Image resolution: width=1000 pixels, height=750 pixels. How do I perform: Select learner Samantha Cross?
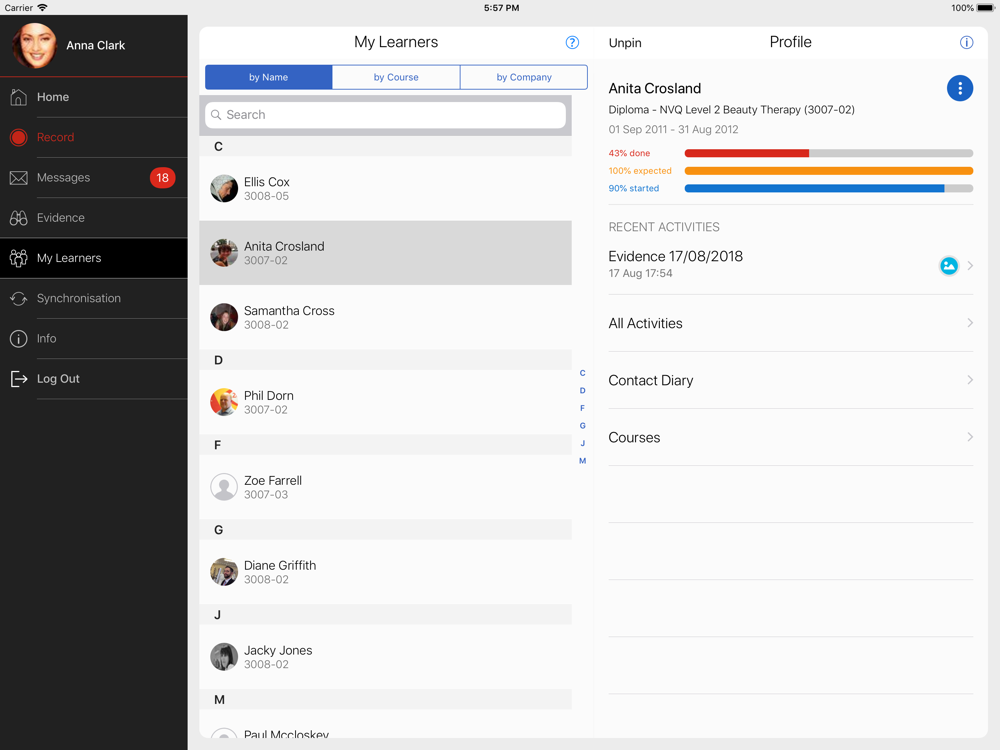coord(385,317)
